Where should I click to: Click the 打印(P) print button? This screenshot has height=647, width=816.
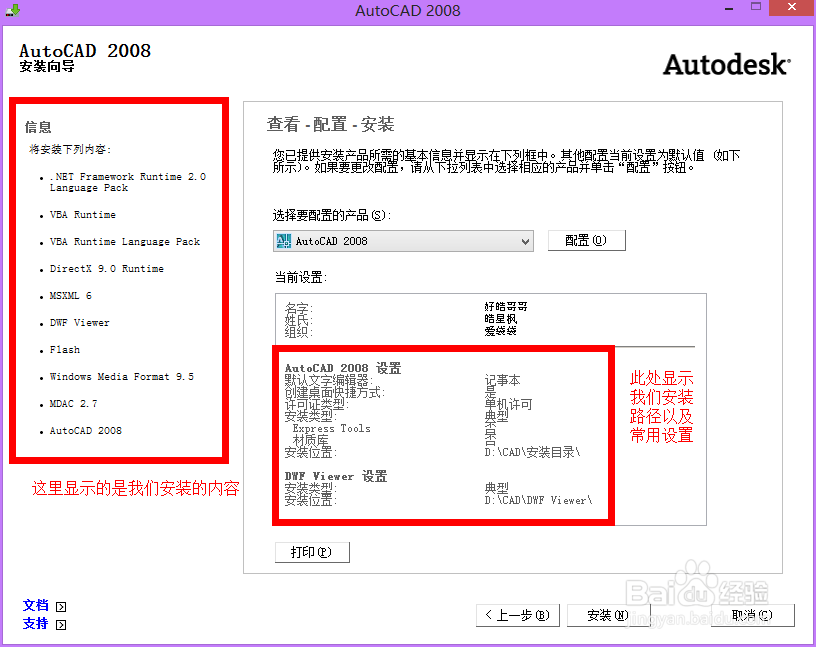click(312, 552)
